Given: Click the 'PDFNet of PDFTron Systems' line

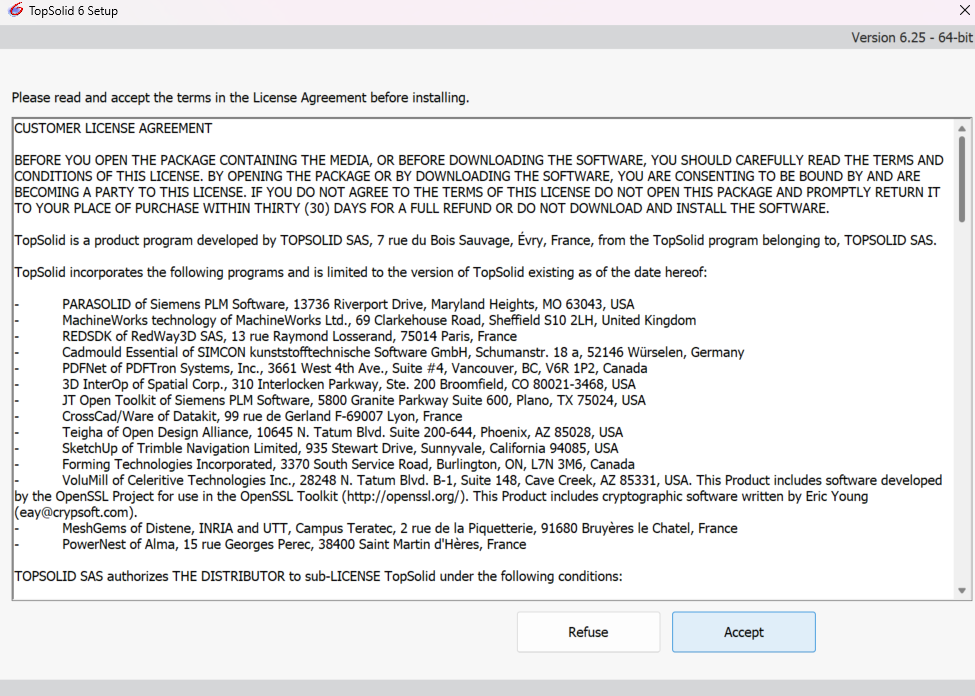Looking at the screenshot, I should coord(354,368).
